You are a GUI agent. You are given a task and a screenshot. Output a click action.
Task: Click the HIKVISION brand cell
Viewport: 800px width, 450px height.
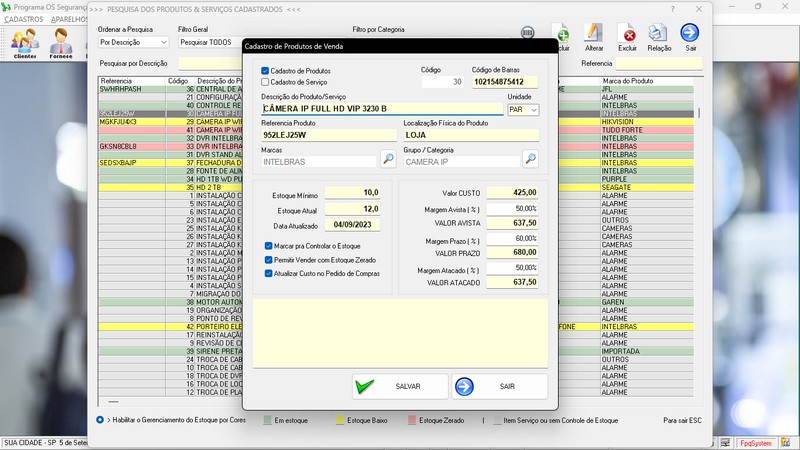click(x=646, y=122)
